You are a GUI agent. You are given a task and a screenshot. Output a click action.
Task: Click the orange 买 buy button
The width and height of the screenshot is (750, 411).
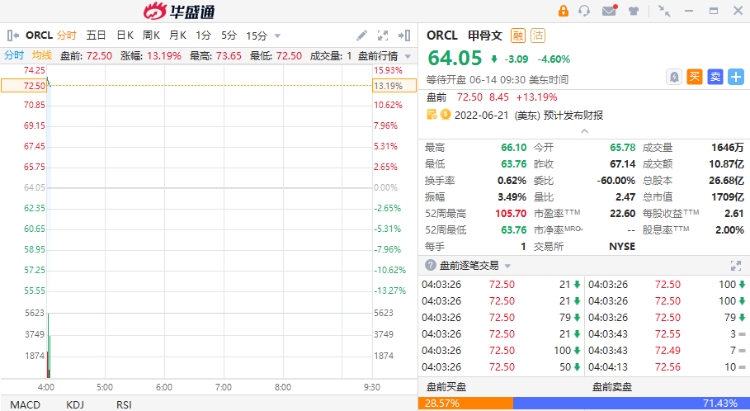pos(694,76)
